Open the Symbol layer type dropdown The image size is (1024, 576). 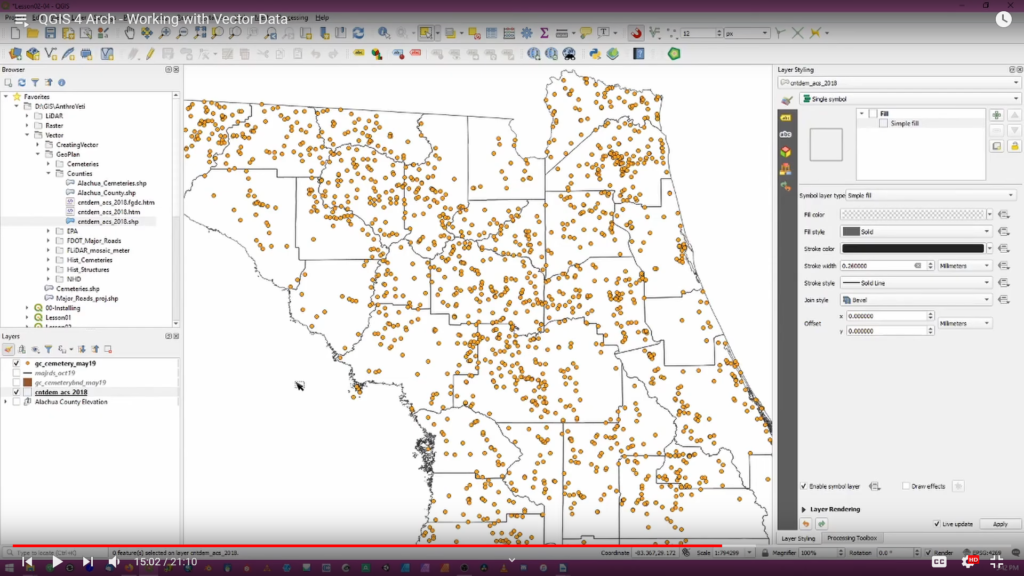pos(931,195)
